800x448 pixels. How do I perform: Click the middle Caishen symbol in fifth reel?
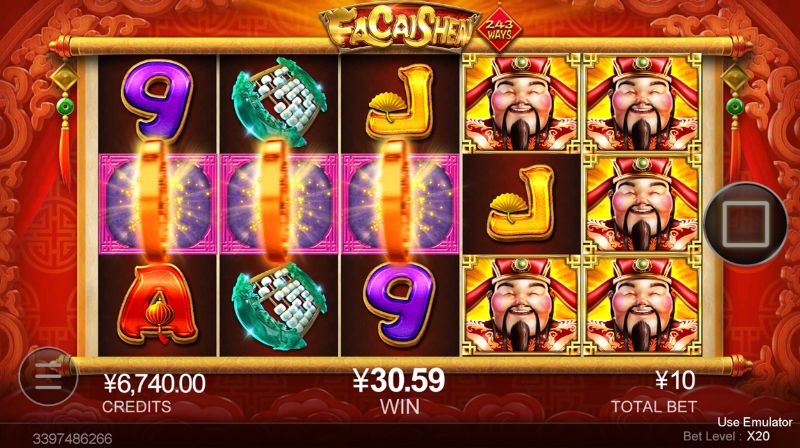642,204
